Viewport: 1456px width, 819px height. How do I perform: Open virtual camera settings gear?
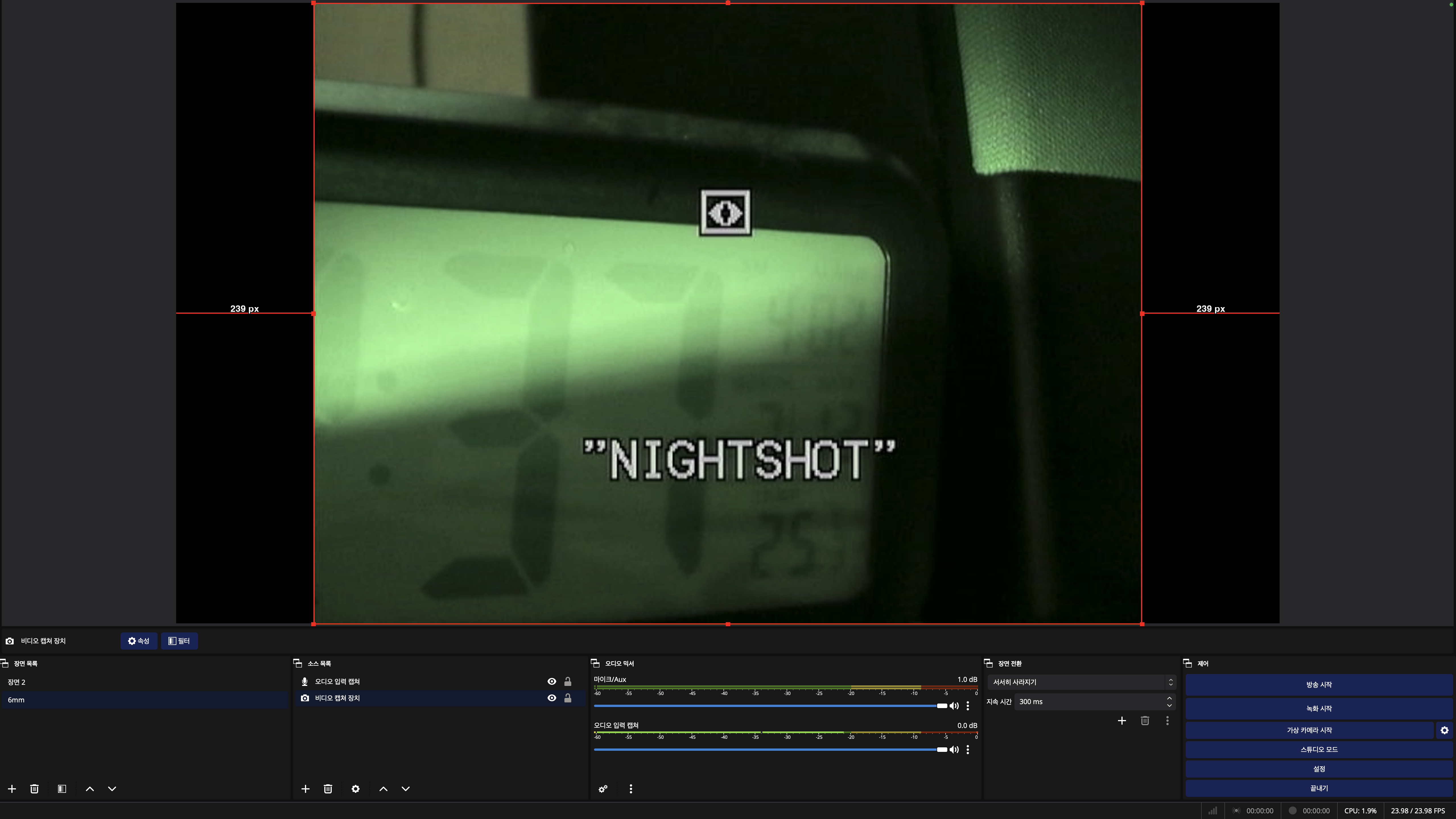[x=1444, y=730]
